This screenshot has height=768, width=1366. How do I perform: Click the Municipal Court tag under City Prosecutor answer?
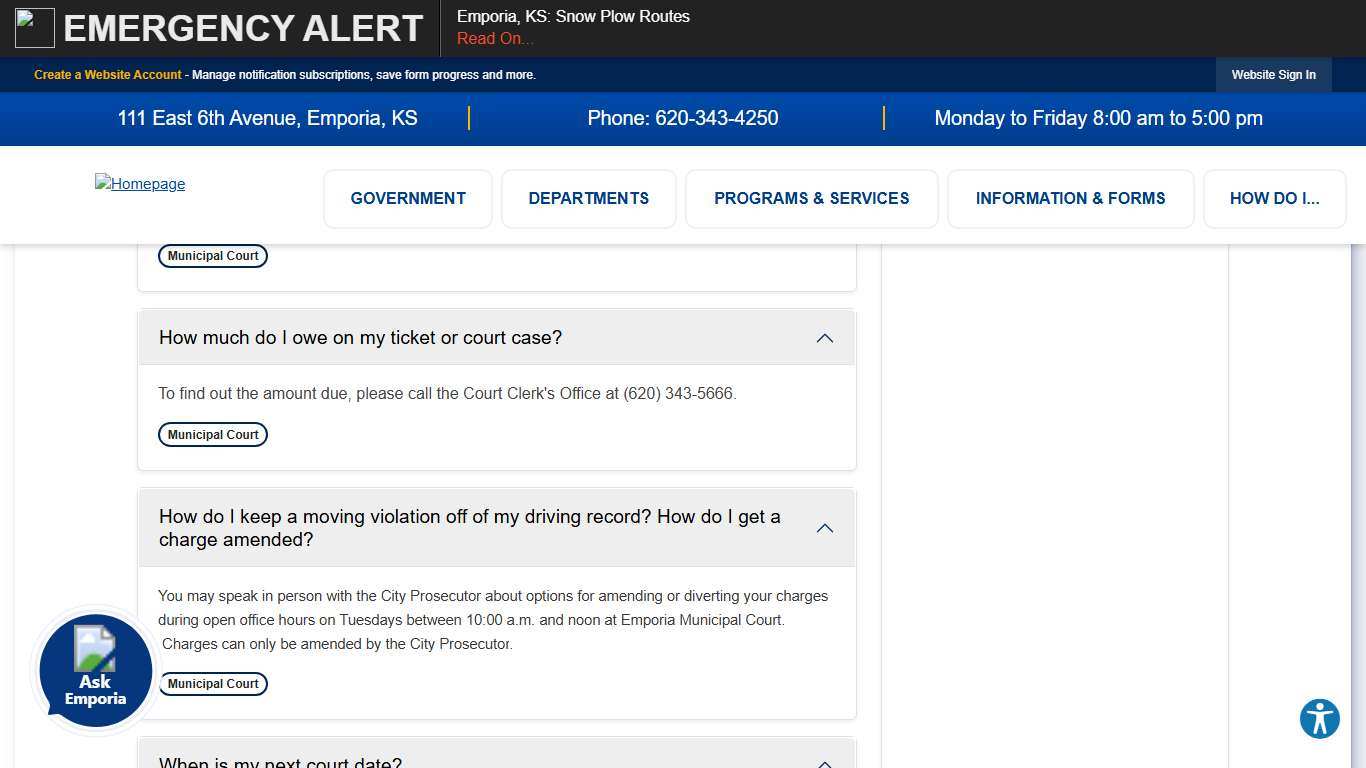click(x=213, y=684)
